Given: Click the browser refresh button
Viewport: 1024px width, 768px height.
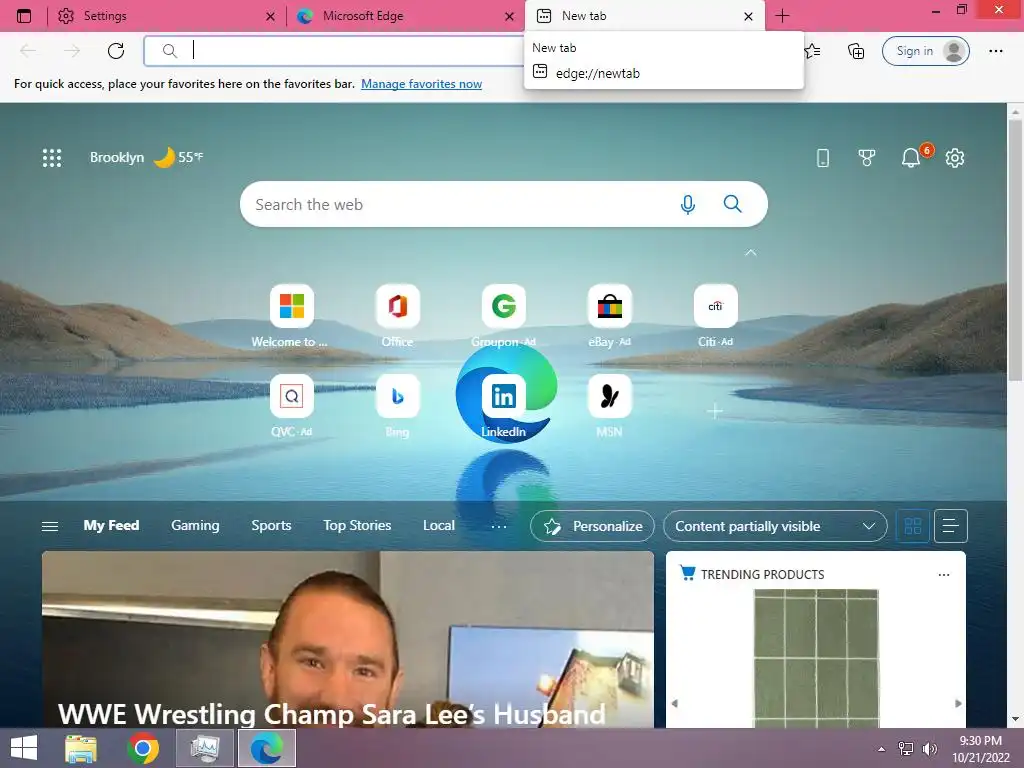Looking at the screenshot, I should (x=116, y=51).
